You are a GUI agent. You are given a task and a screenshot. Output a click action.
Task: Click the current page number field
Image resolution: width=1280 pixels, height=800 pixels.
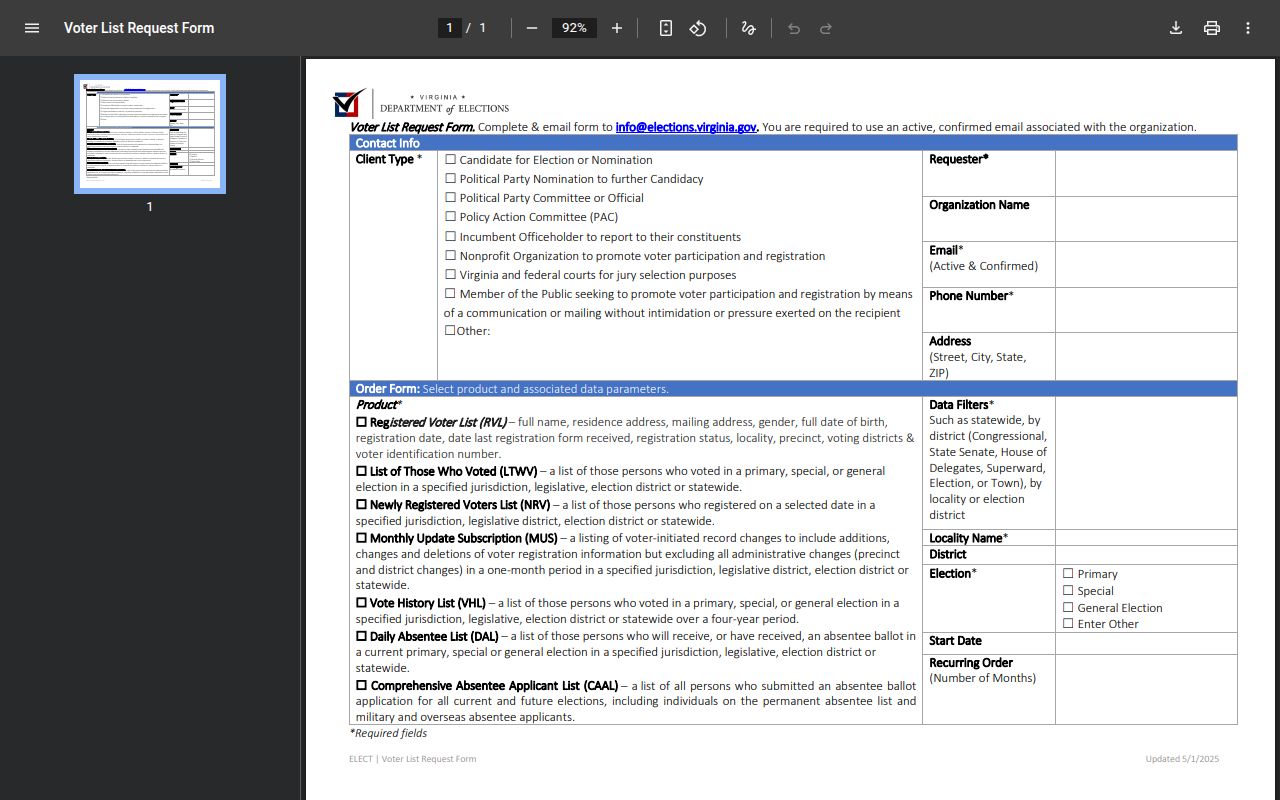click(450, 28)
